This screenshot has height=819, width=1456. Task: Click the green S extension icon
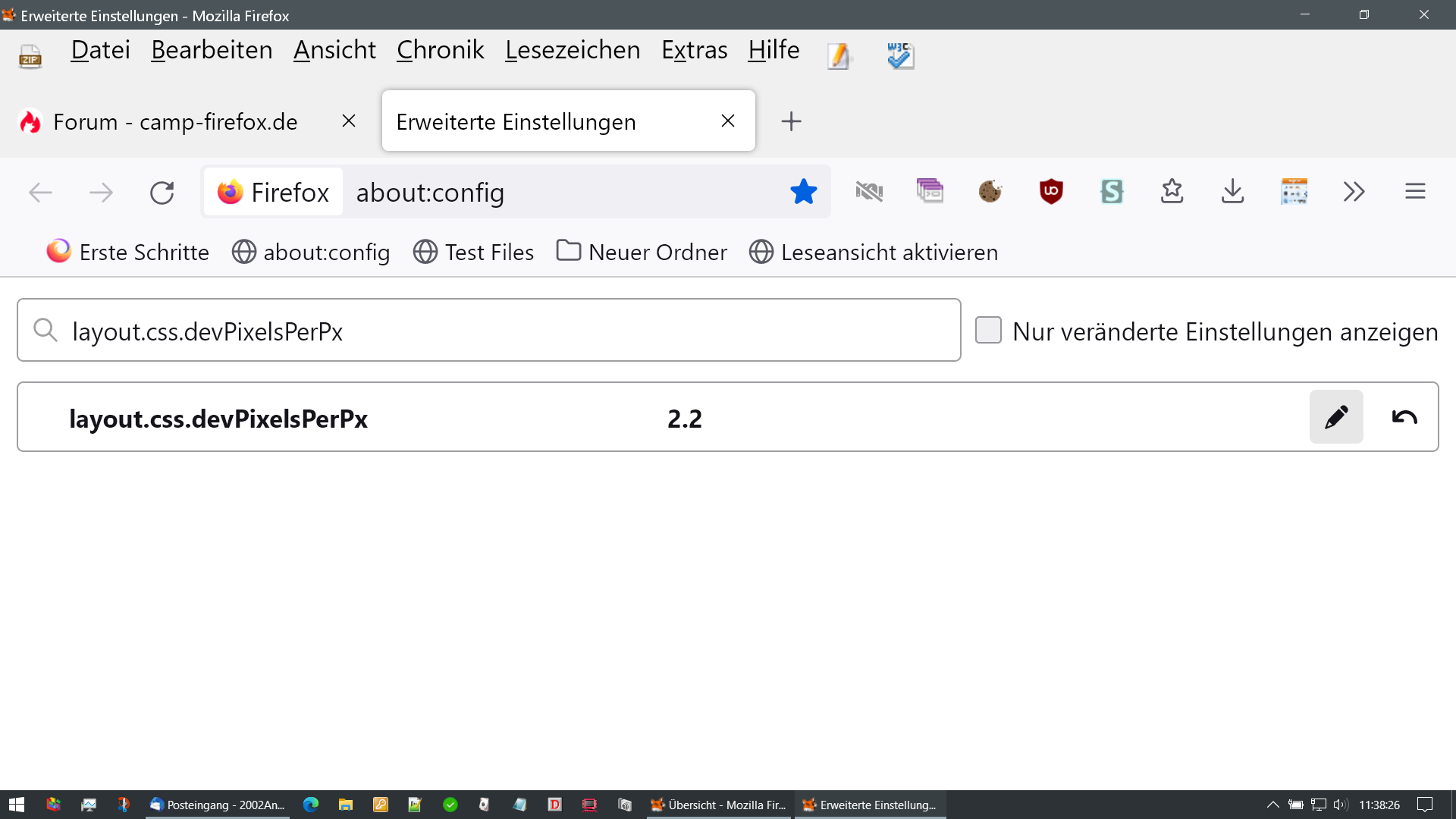tap(1112, 192)
